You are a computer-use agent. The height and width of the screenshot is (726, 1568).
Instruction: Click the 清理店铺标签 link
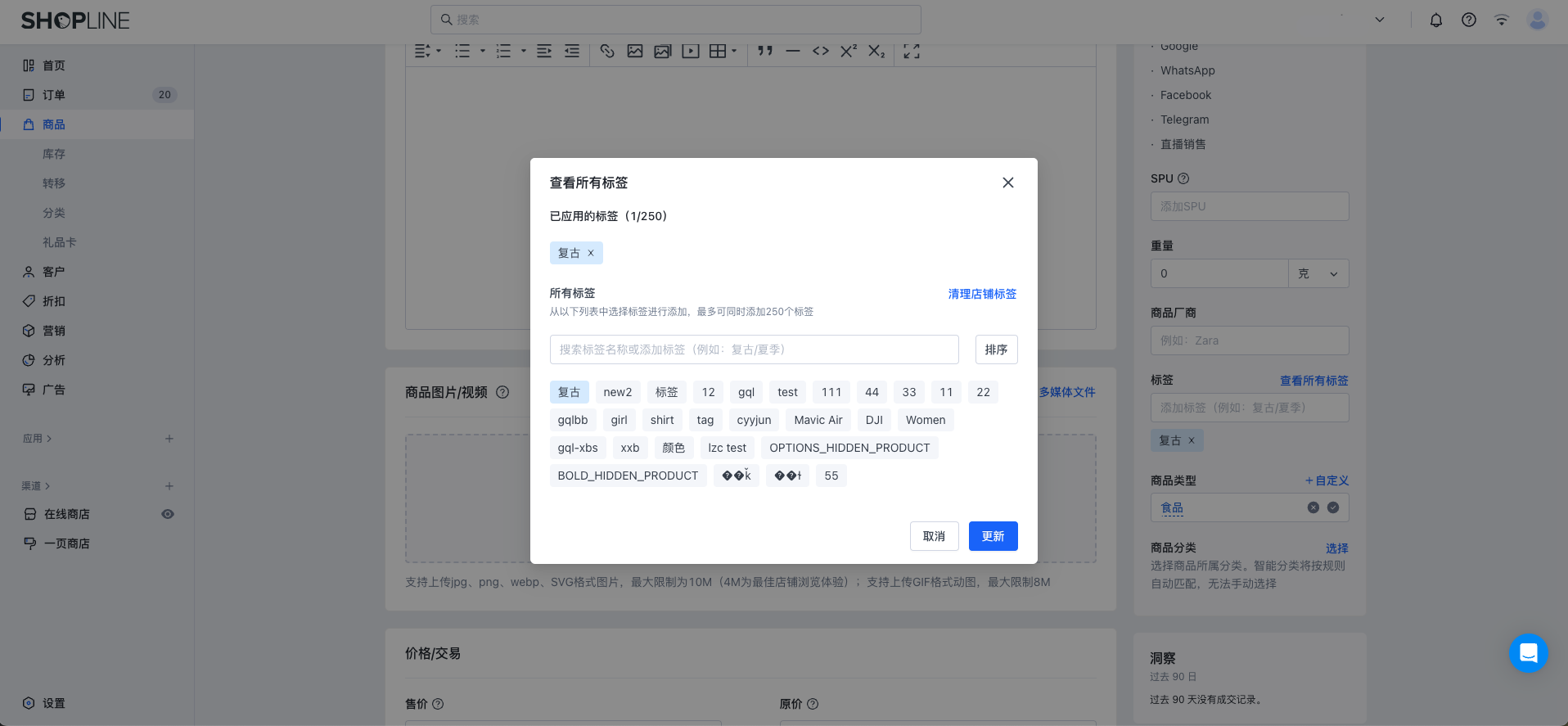pos(982,294)
